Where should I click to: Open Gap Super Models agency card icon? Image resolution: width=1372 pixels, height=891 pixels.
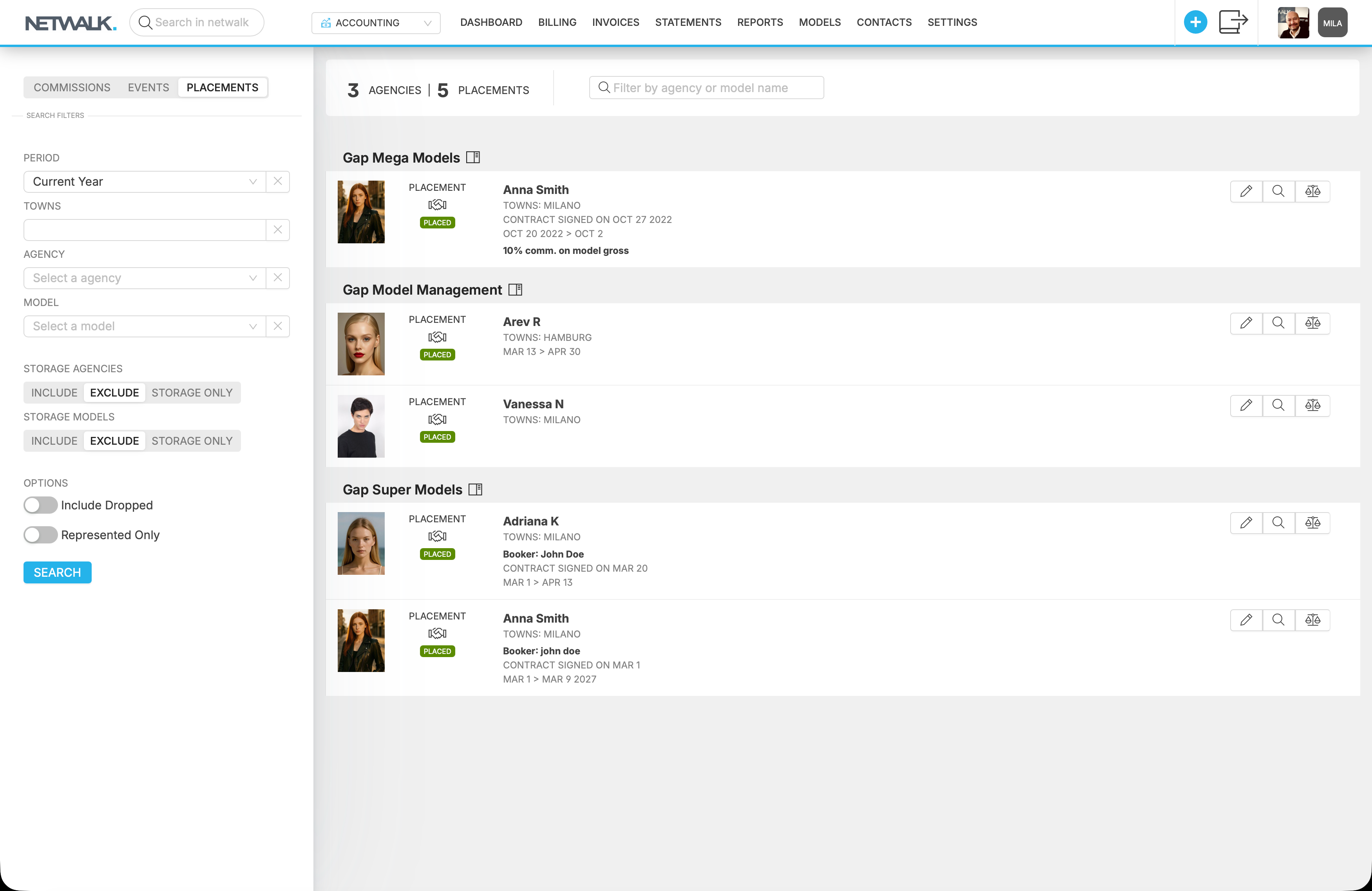point(475,490)
